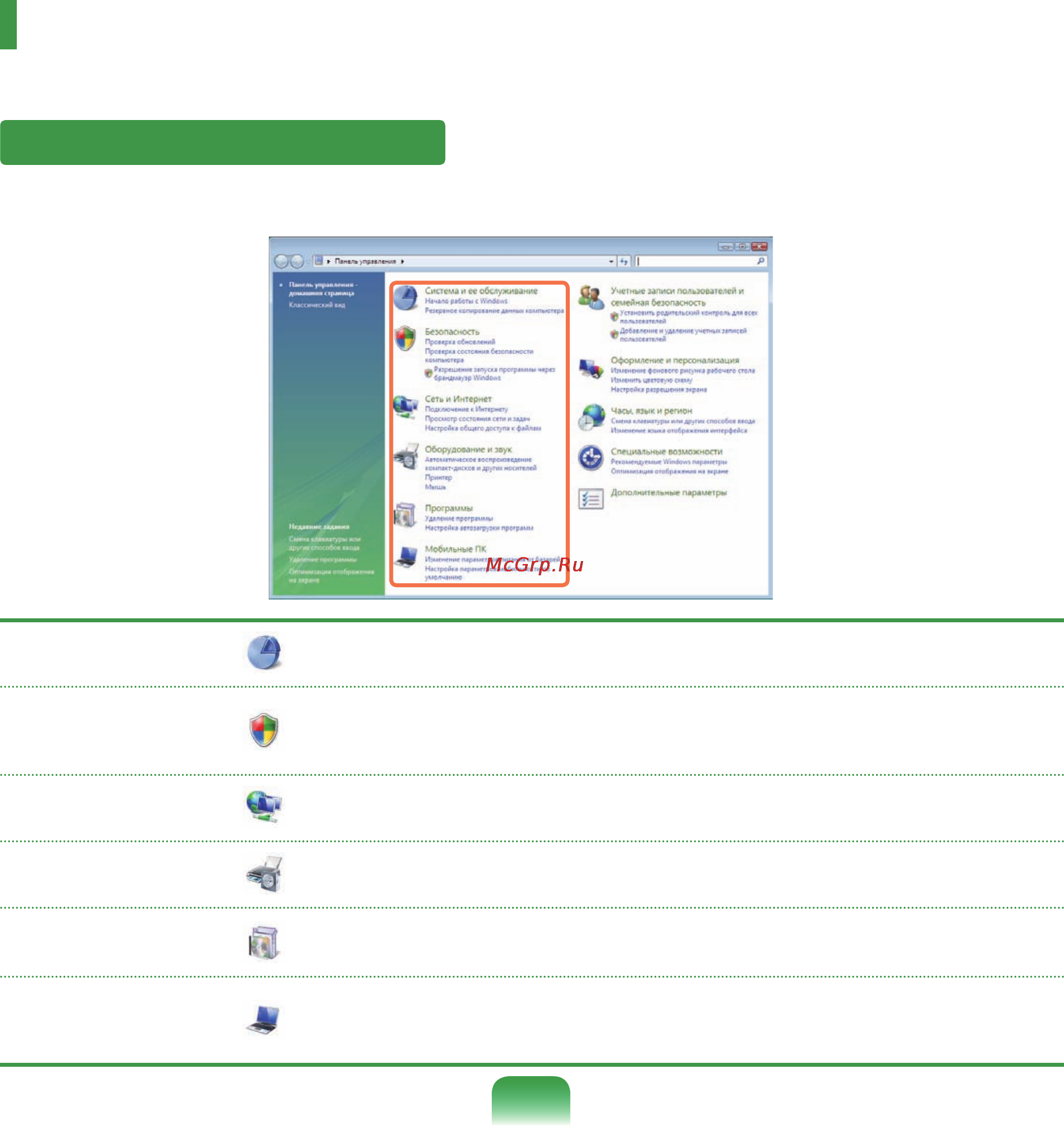Open Установить родительский контроль для всех пользователей
The height and width of the screenshot is (1128, 1064).
(689, 317)
